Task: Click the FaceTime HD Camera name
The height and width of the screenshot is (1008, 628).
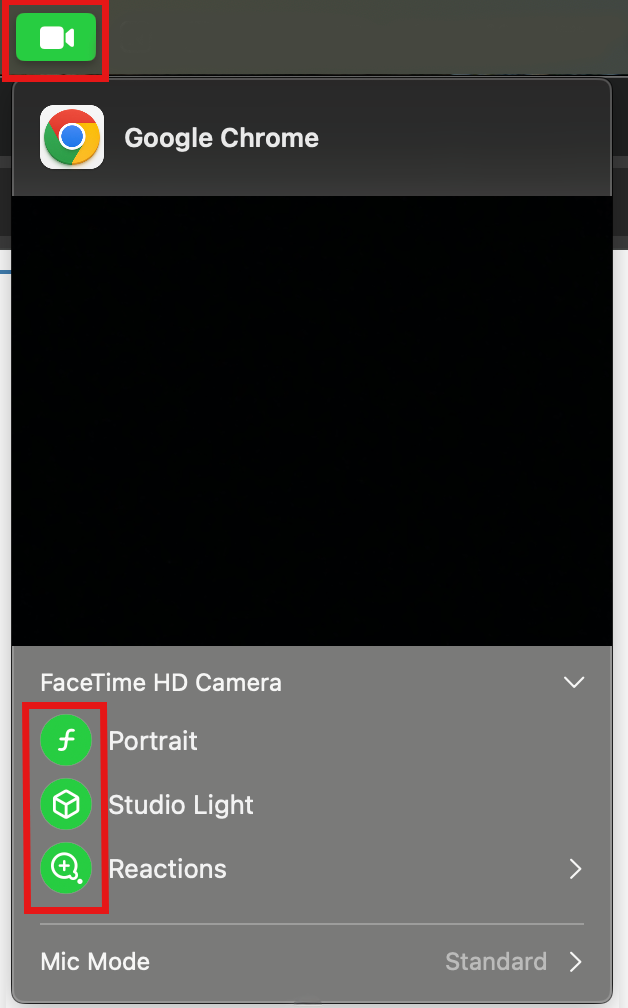Action: (161, 683)
